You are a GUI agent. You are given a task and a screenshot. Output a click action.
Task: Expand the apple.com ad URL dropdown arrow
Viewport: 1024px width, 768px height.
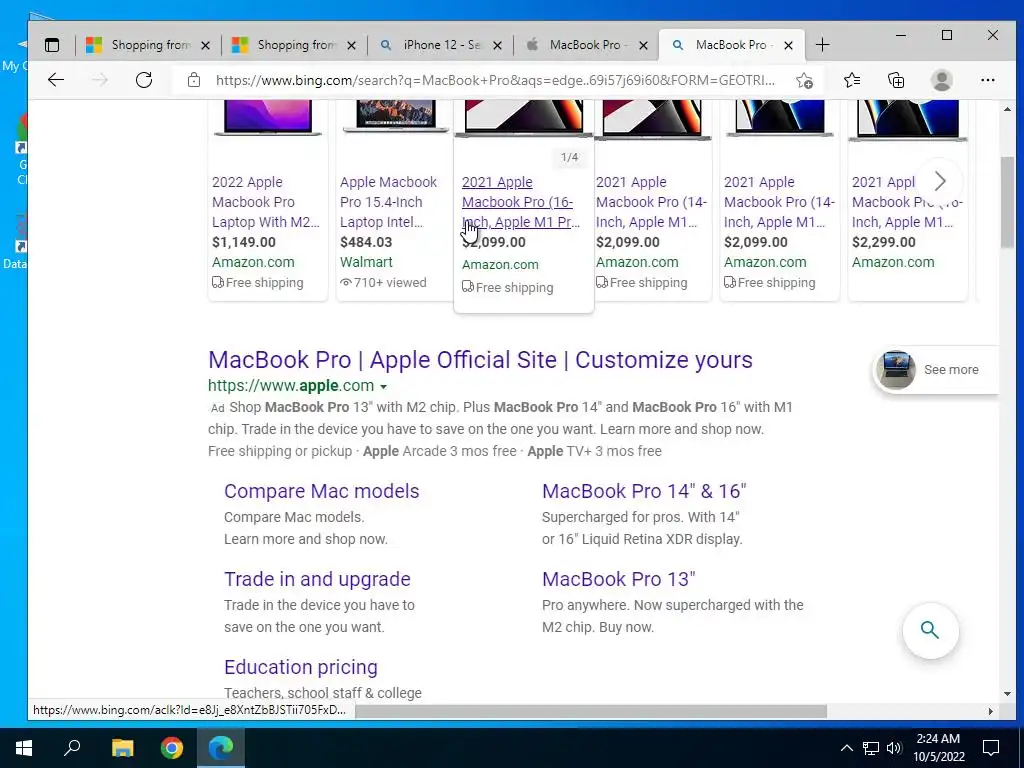pos(383,387)
